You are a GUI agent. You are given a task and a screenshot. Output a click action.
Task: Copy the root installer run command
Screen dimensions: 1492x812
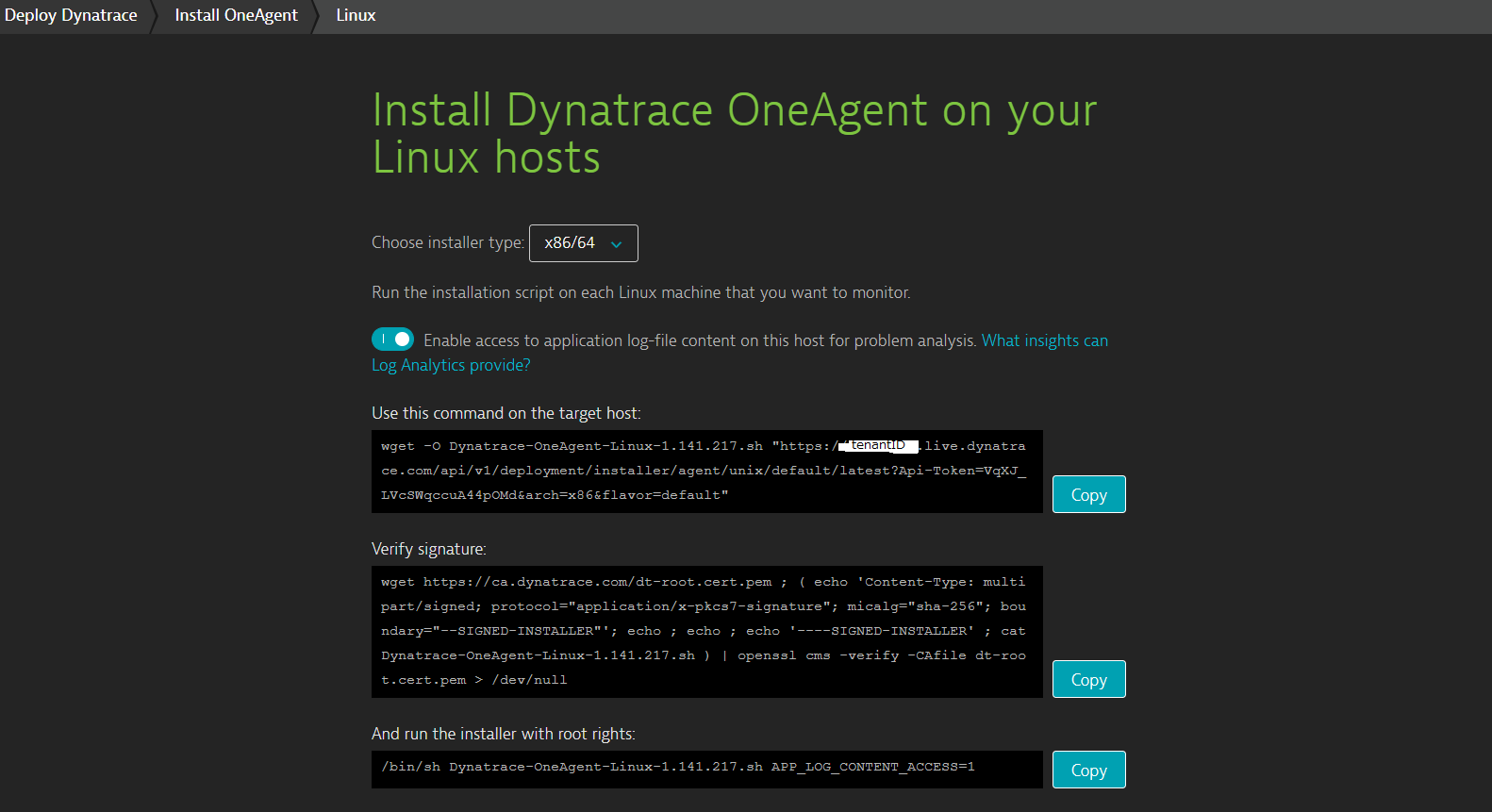click(x=1088, y=770)
